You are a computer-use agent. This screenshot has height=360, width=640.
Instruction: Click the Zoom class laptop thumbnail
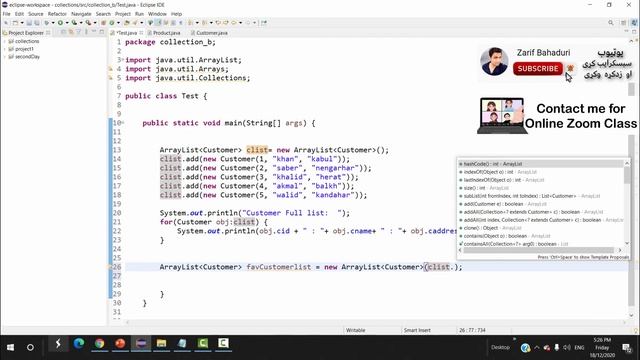(501, 116)
